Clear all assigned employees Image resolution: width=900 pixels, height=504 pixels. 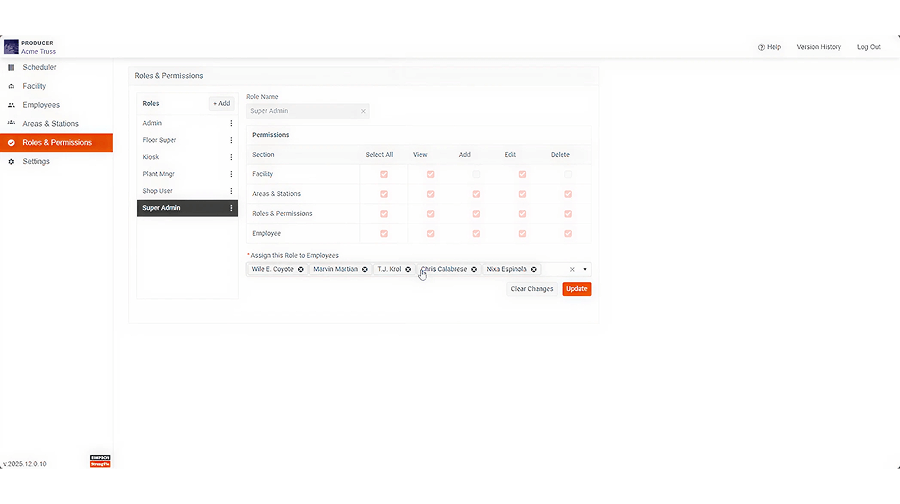click(572, 269)
